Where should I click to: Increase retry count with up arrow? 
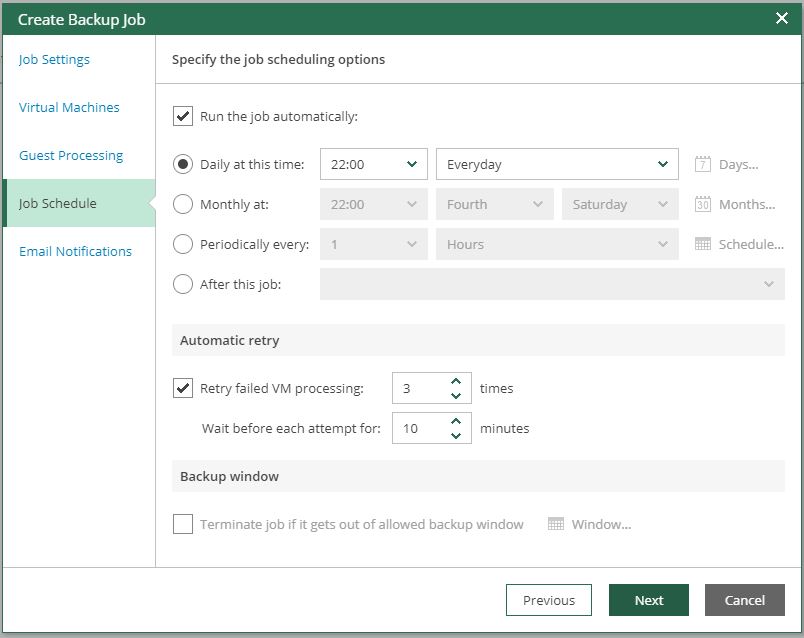coord(456,382)
